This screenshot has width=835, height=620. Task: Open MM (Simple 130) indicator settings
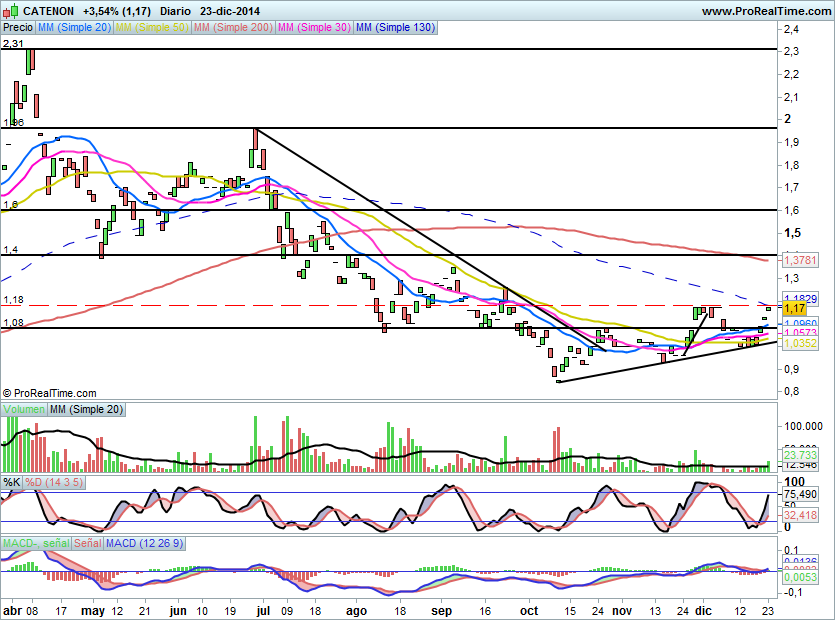click(x=395, y=28)
